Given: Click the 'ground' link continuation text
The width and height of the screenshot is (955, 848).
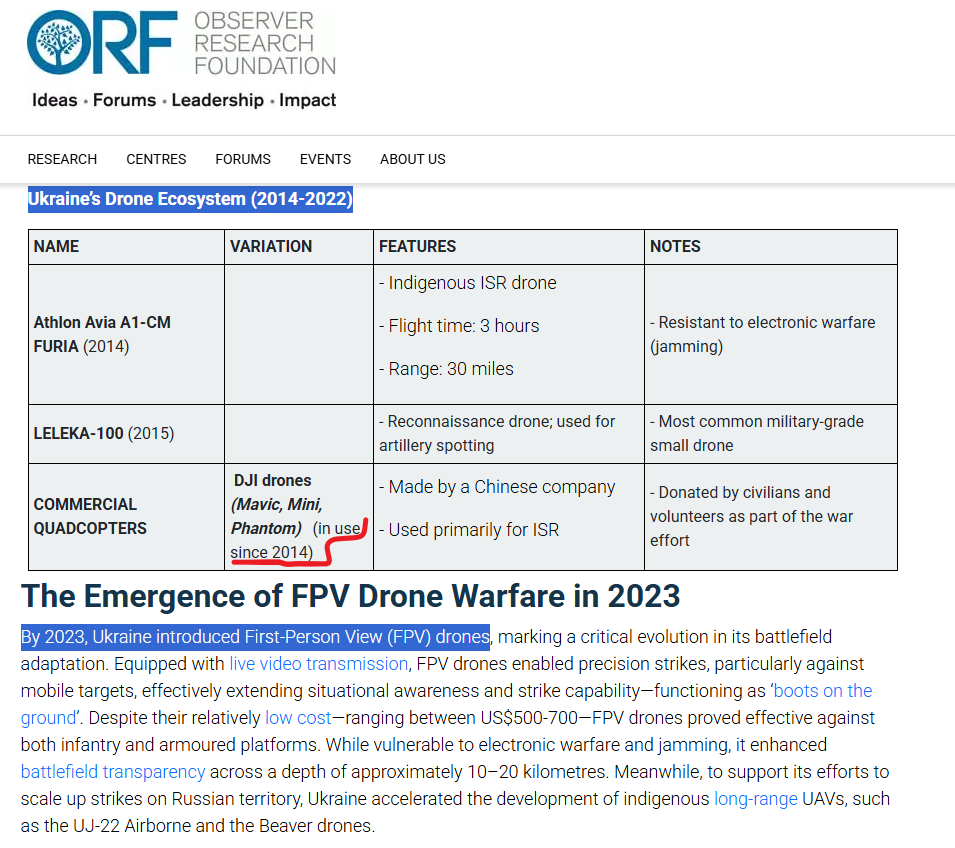Looking at the screenshot, I should point(48,718).
